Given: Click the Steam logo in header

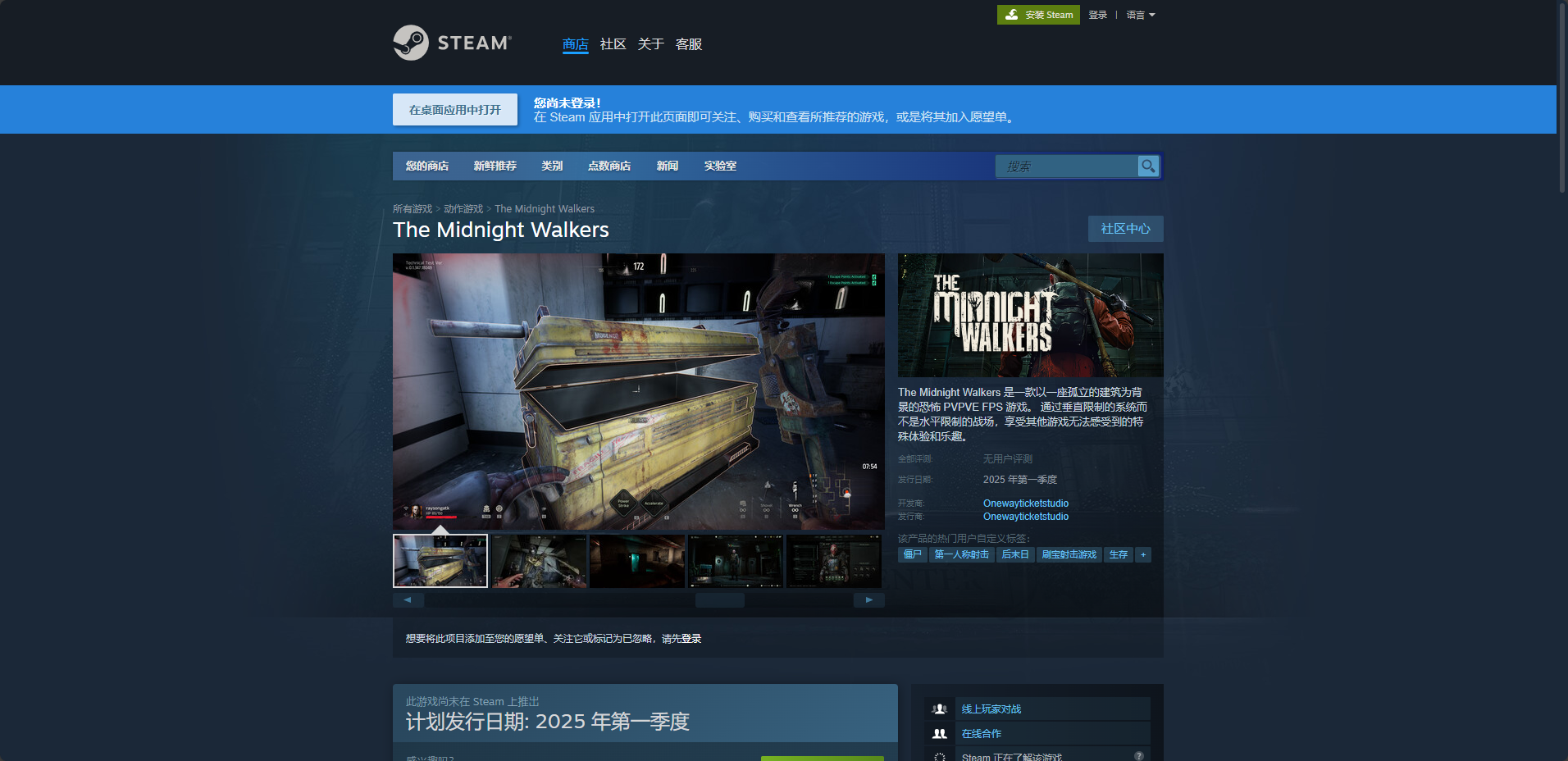Looking at the screenshot, I should (x=452, y=43).
